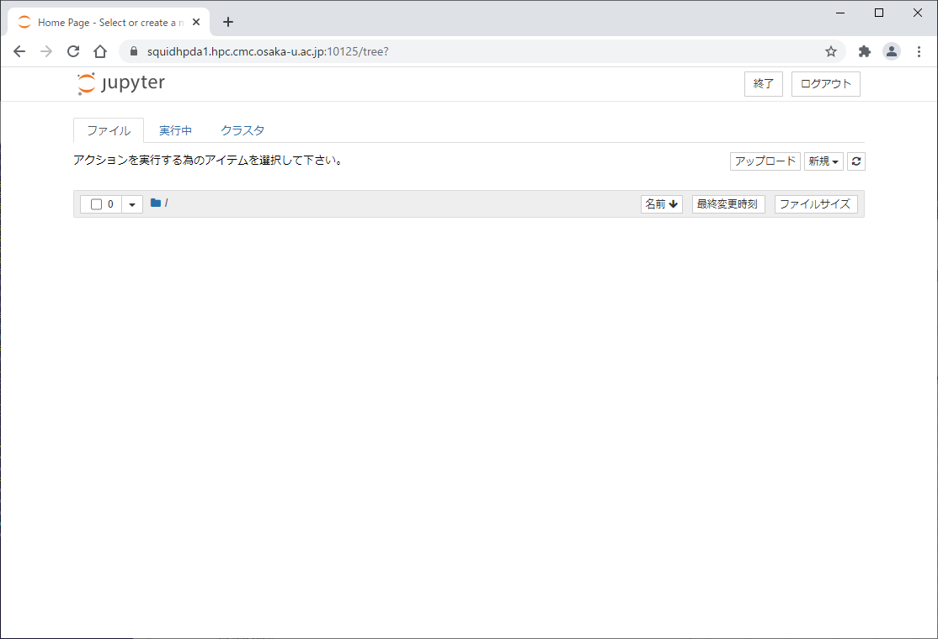Sort files by 名前 column
This screenshot has width=938, height=639.
[x=661, y=204]
